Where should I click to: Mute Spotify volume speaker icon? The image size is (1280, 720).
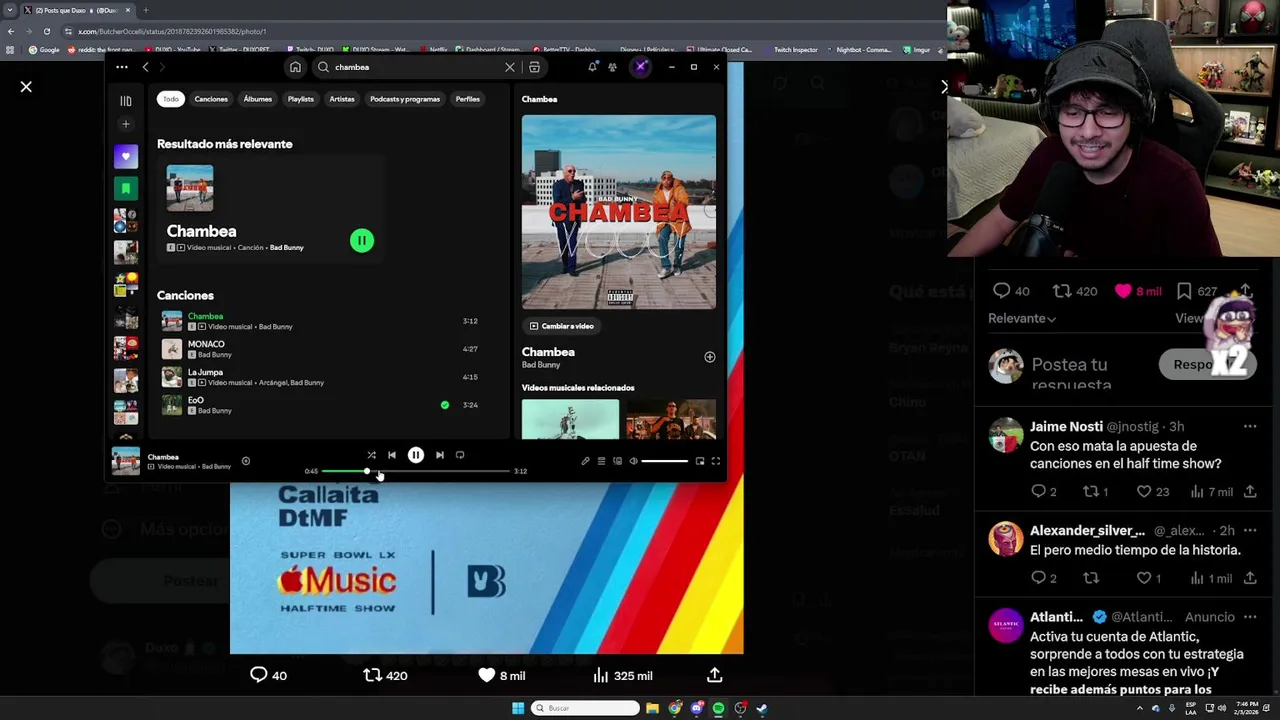633,461
